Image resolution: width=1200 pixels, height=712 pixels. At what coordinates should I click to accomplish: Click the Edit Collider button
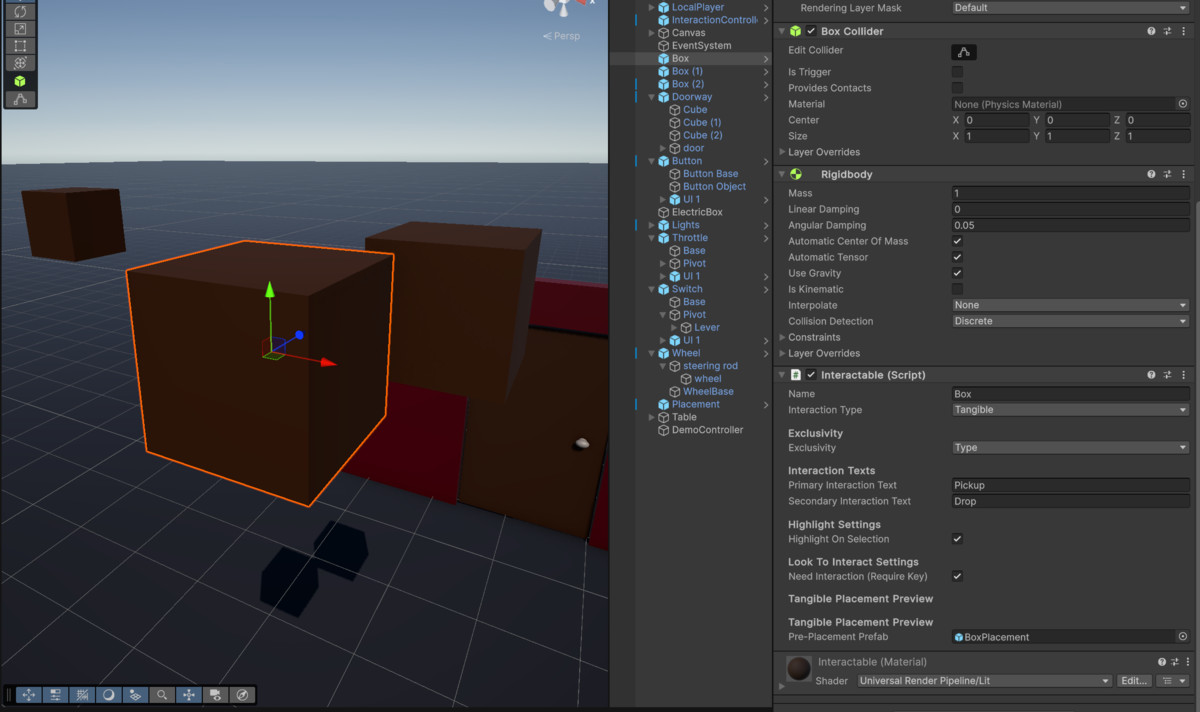[962, 50]
